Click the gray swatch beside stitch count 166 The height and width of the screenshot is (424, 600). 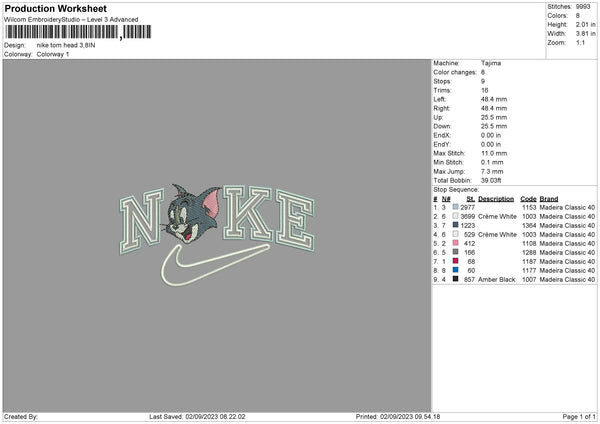455,252
